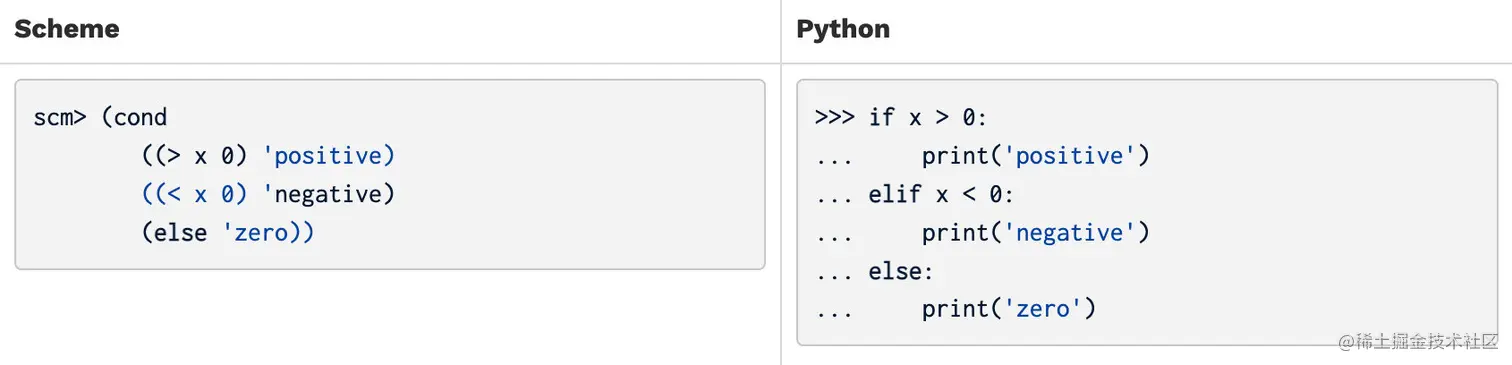Click print('zero') in Python code
Screen dimensions: 1512x365
(x=1009, y=309)
